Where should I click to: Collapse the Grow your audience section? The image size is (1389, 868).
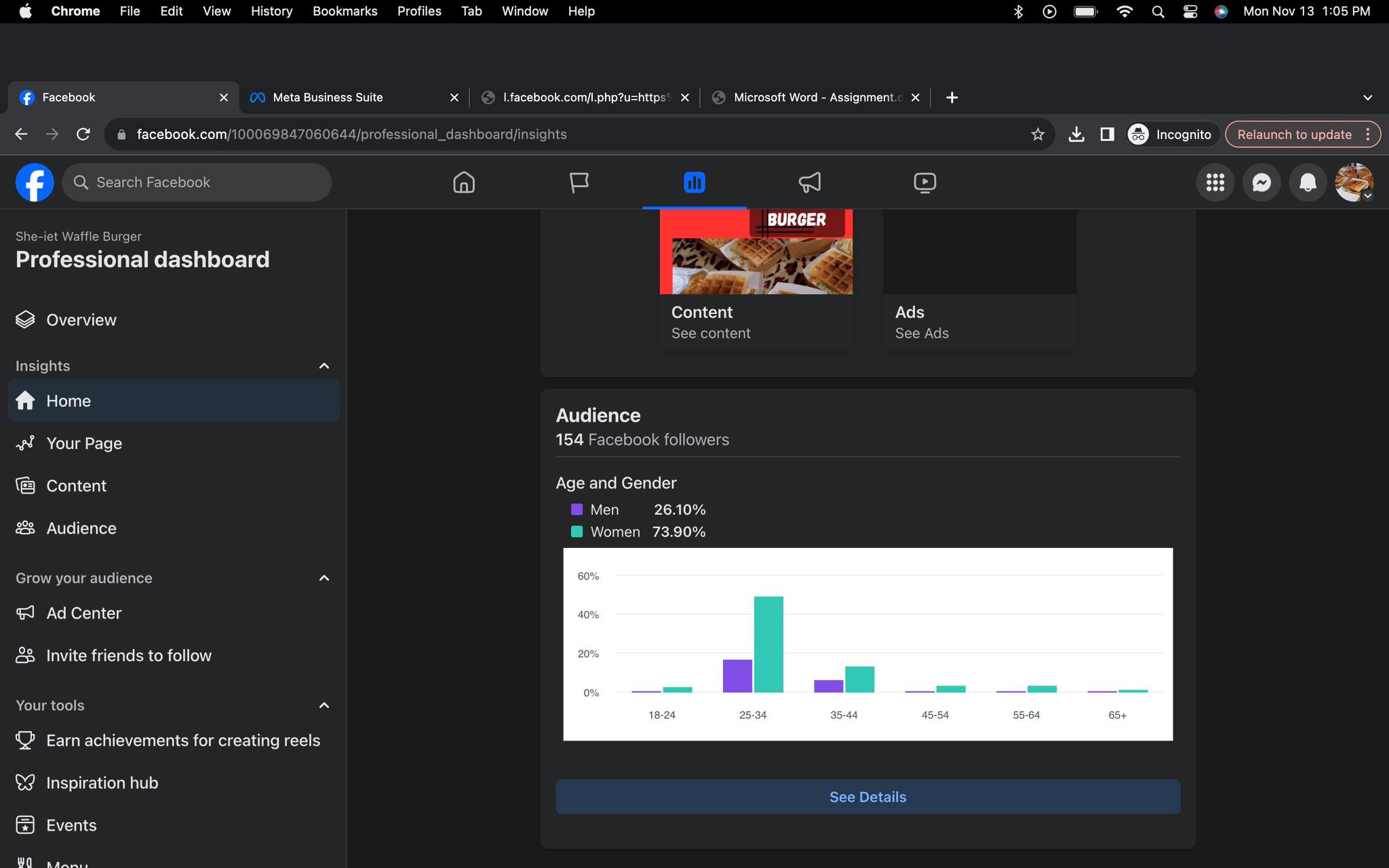324,578
